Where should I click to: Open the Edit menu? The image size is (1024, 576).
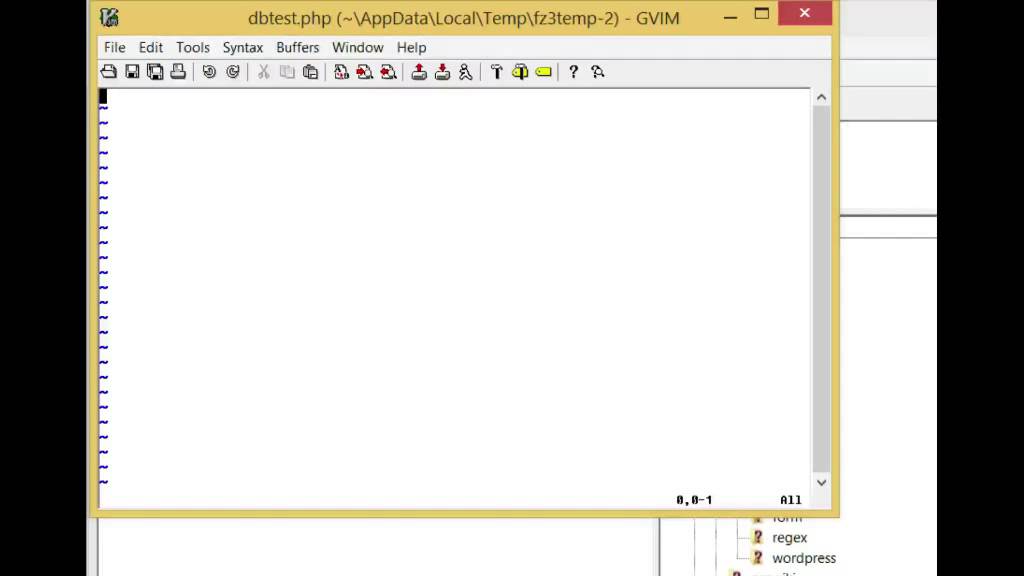coord(150,48)
